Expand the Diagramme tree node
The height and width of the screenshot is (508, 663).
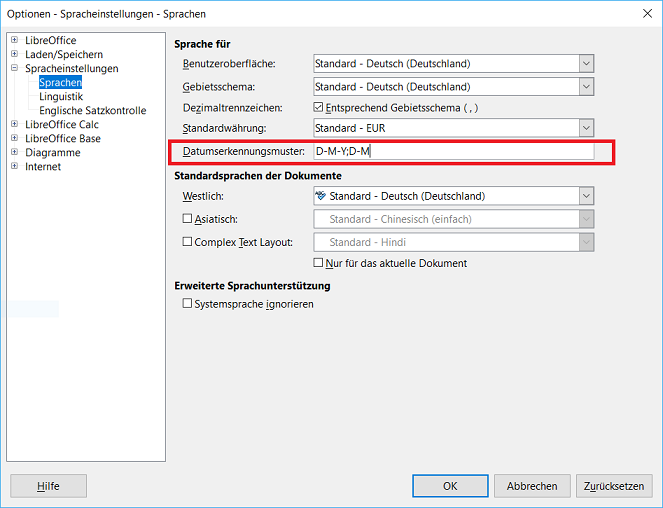coord(15,153)
